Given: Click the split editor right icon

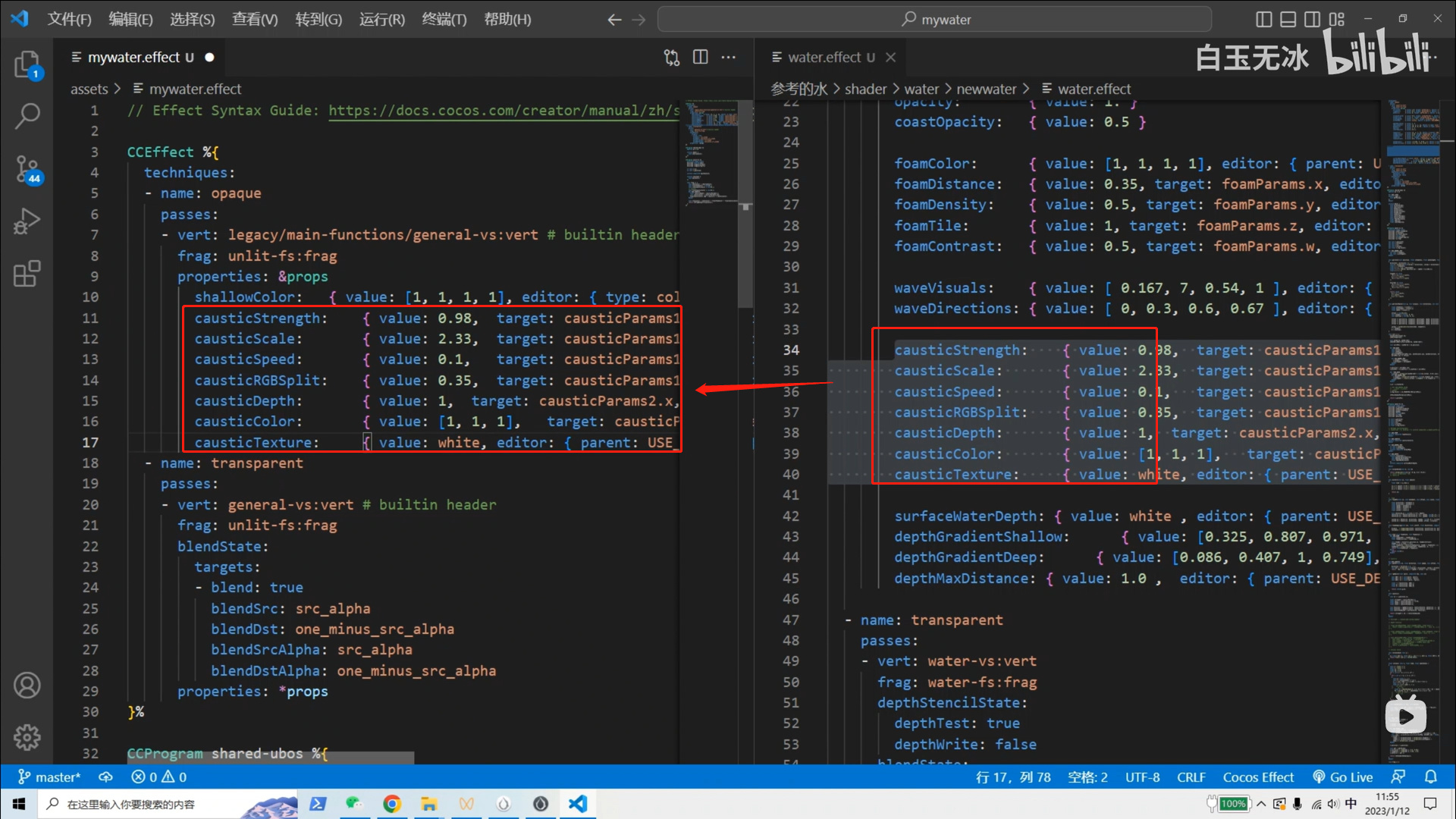Looking at the screenshot, I should tap(701, 57).
